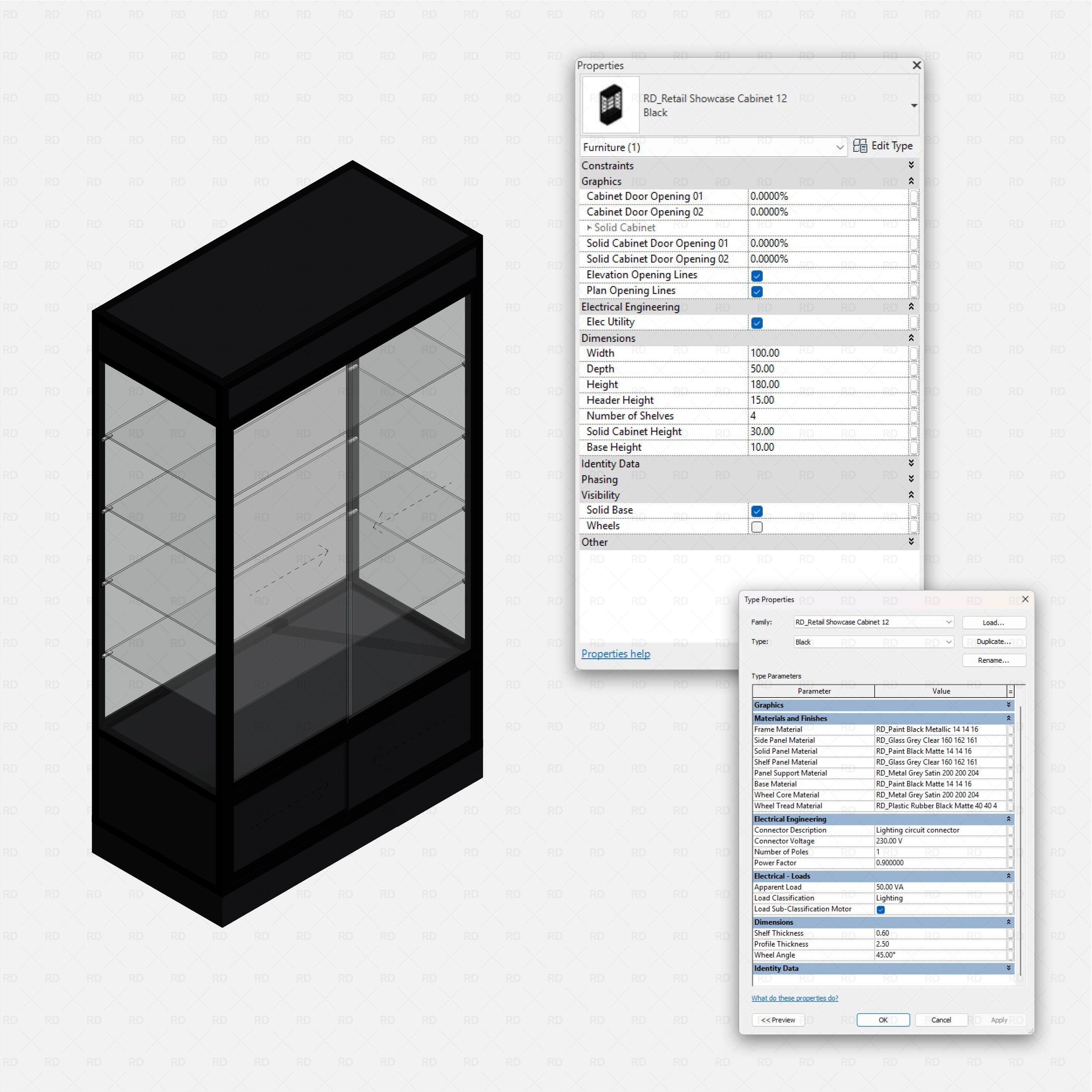Screen dimensions: 1092x1092
Task: Click Solid Cabinet Door Opening 02 value
Action: [x=828, y=259]
